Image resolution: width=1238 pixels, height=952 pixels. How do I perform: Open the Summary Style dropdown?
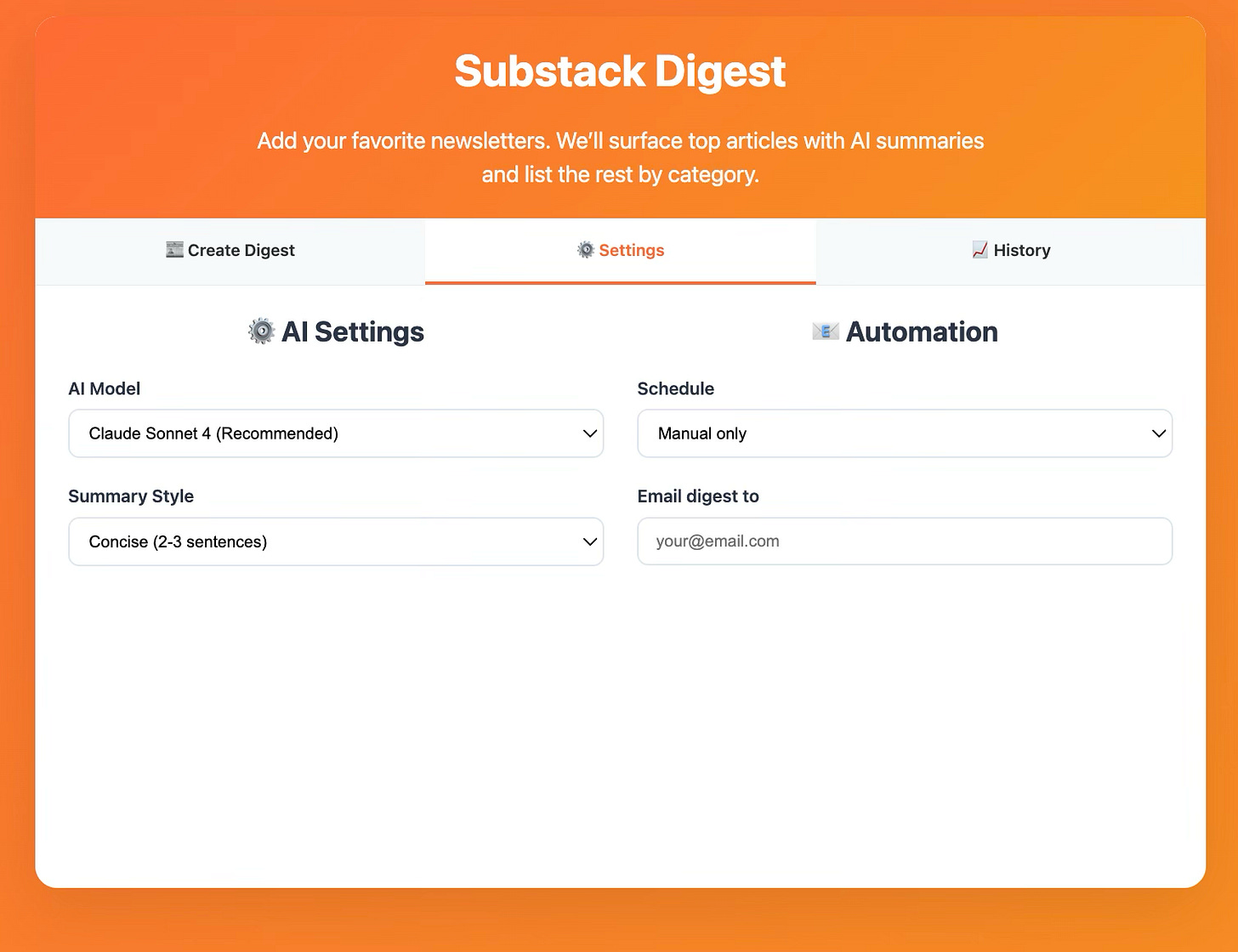(336, 541)
